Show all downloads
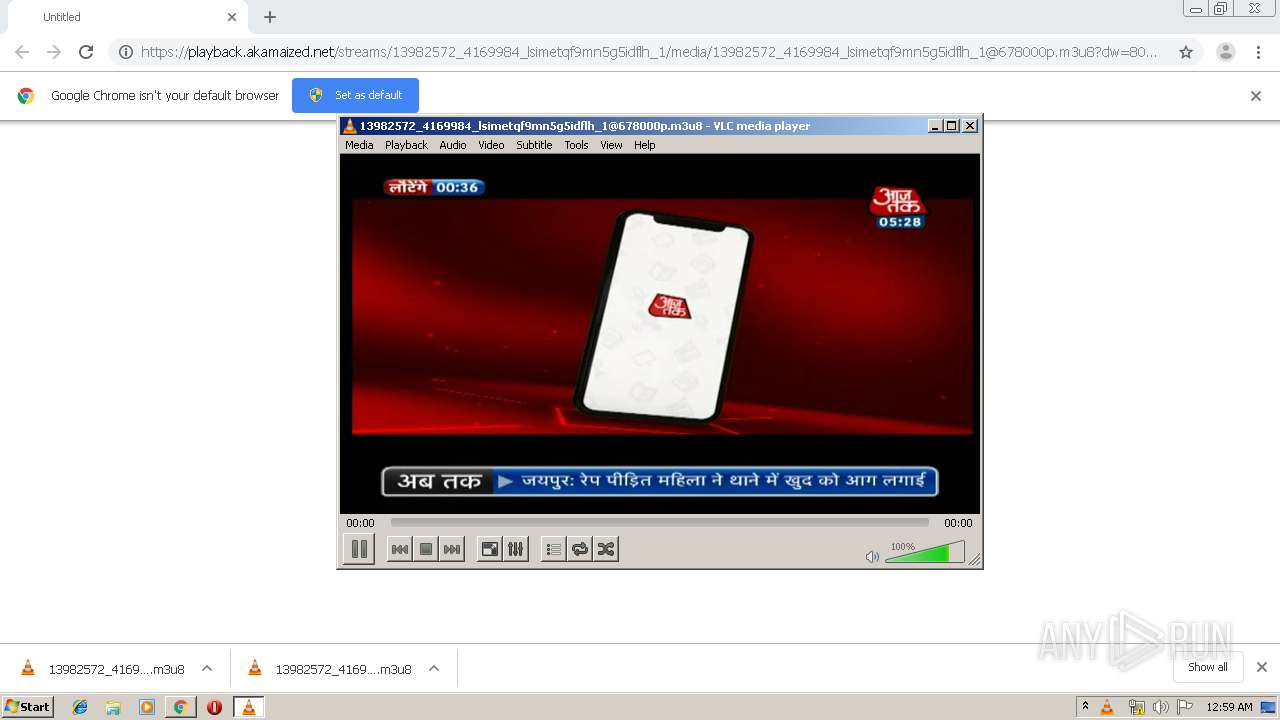 pyautogui.click(x=1208, y=667)
